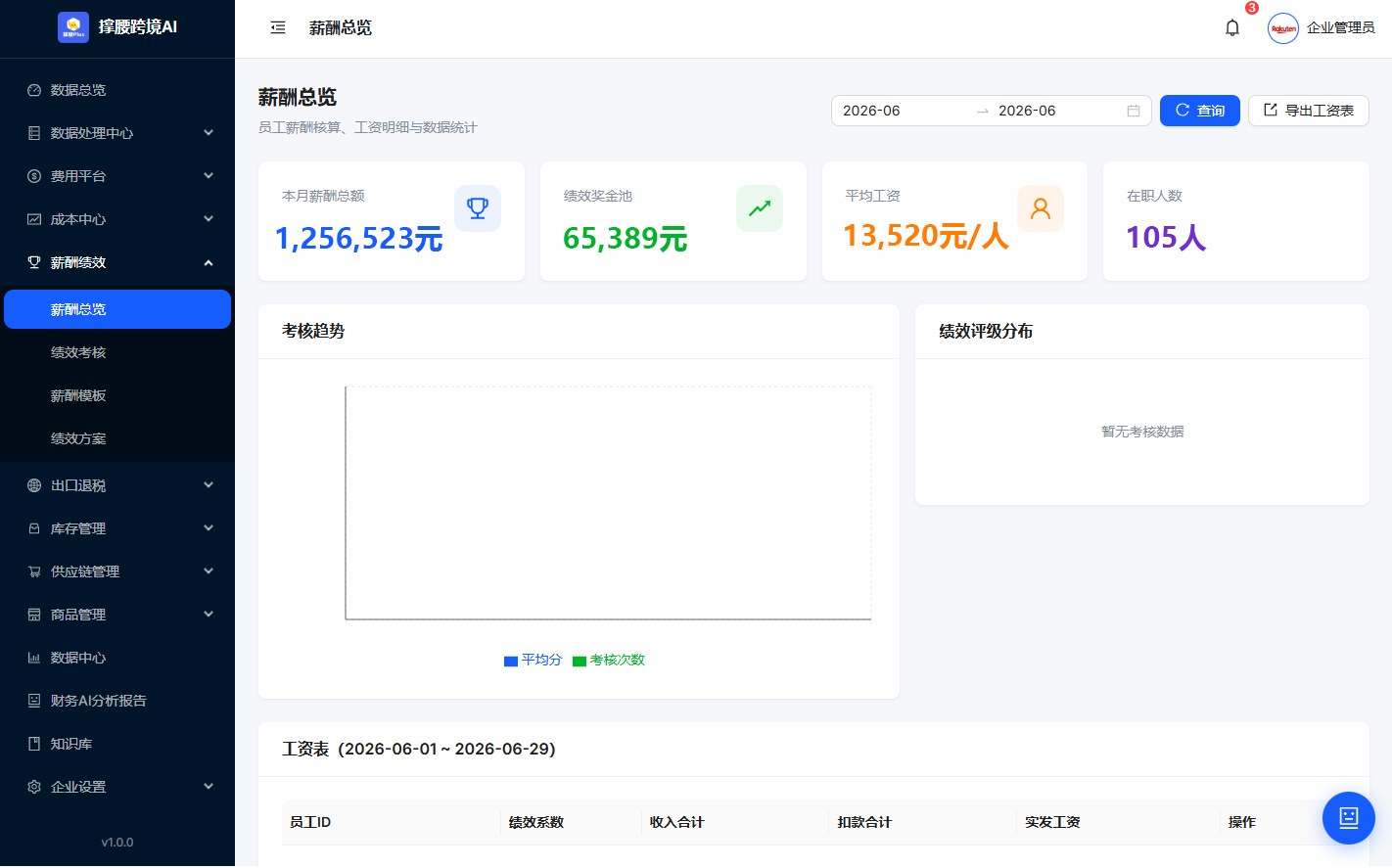Toggle the 平均分 blue legend swatch
This screenshot has width=1392, height=868.
coord(511,662)
